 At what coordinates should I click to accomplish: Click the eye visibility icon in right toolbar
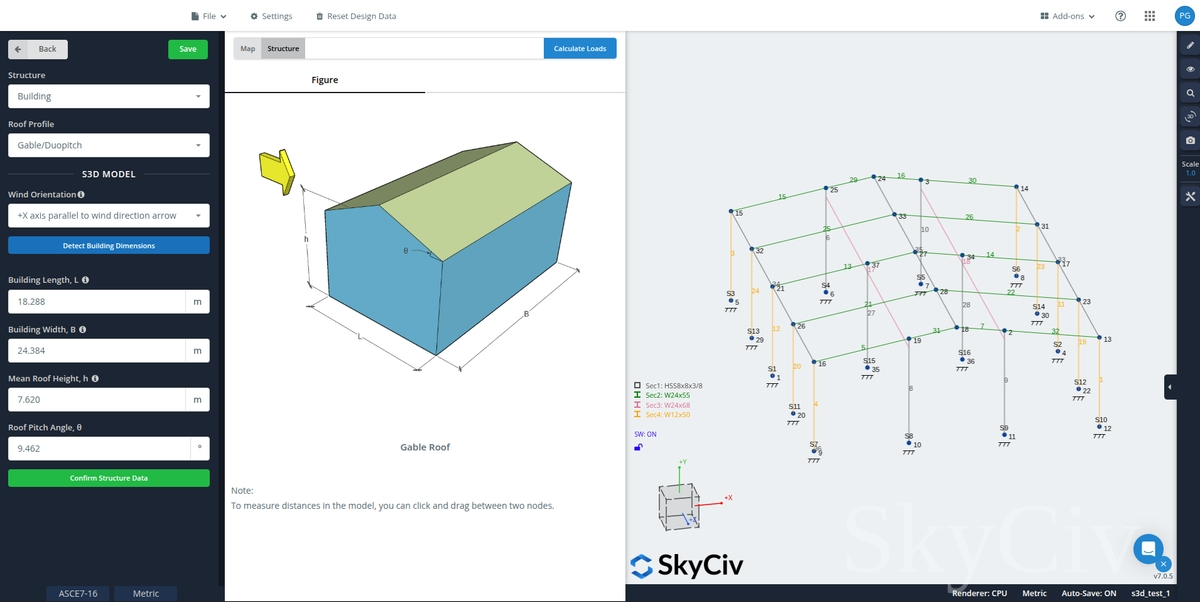click(x=1189, y=69)
